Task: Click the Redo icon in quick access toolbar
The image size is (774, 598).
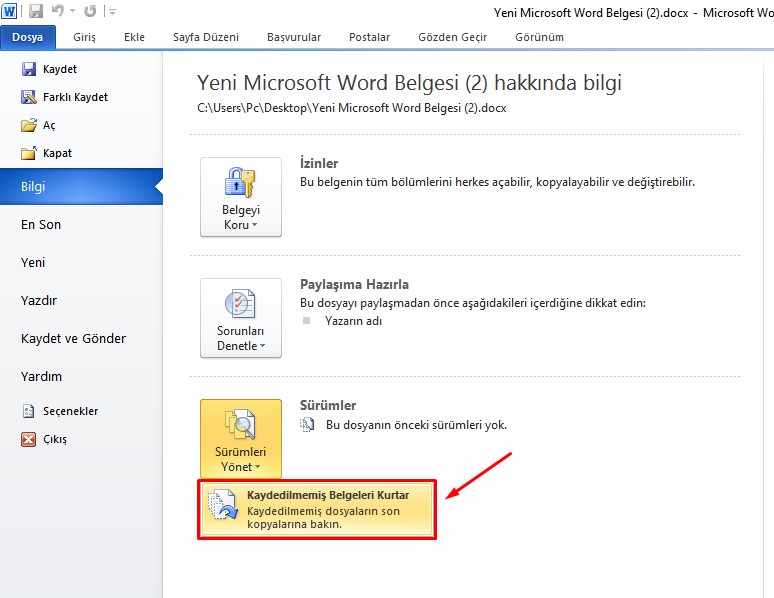Action: point(90,12)
